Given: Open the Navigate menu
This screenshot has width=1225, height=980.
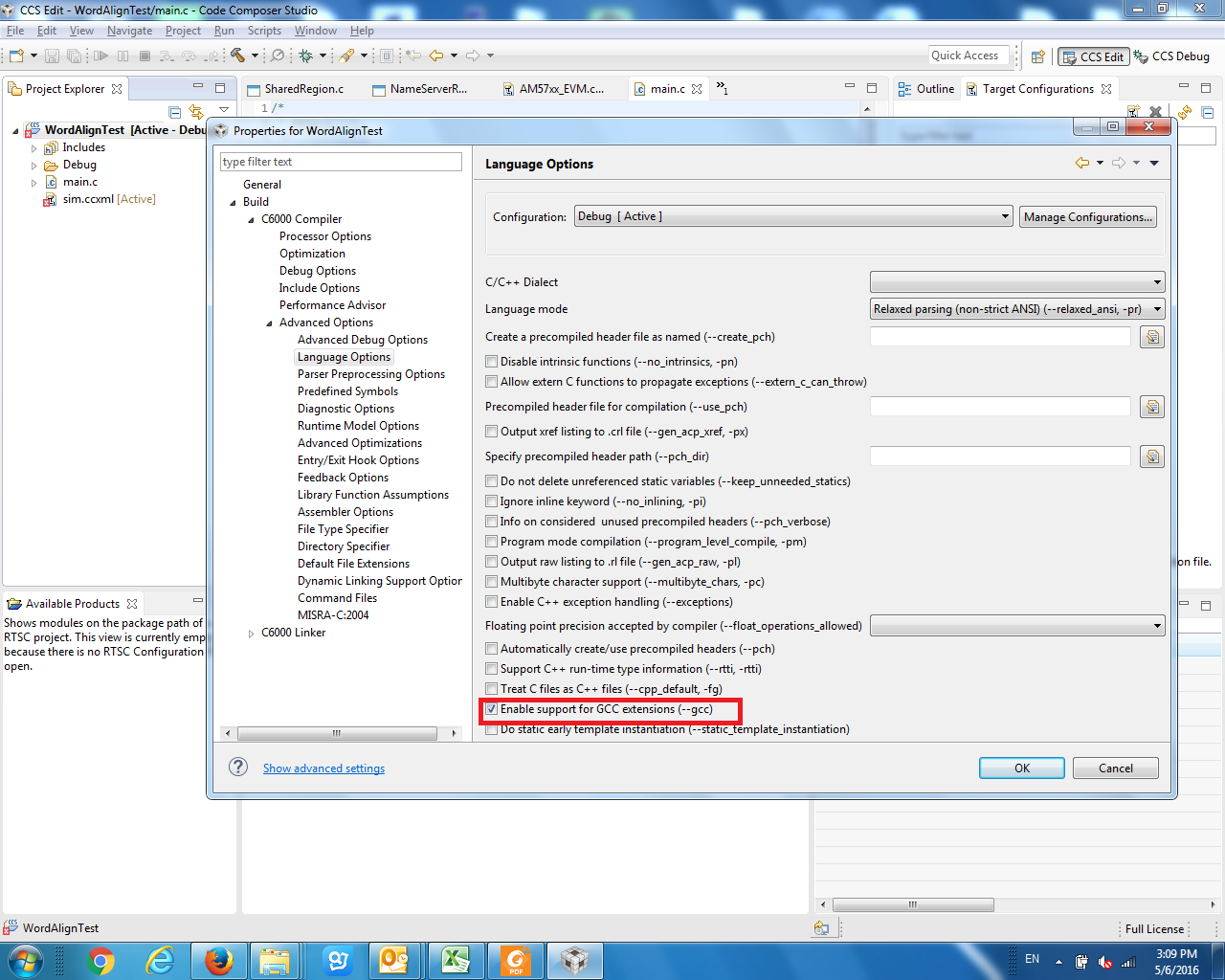Looking at the screenshot, I should [x=129, y=31].
